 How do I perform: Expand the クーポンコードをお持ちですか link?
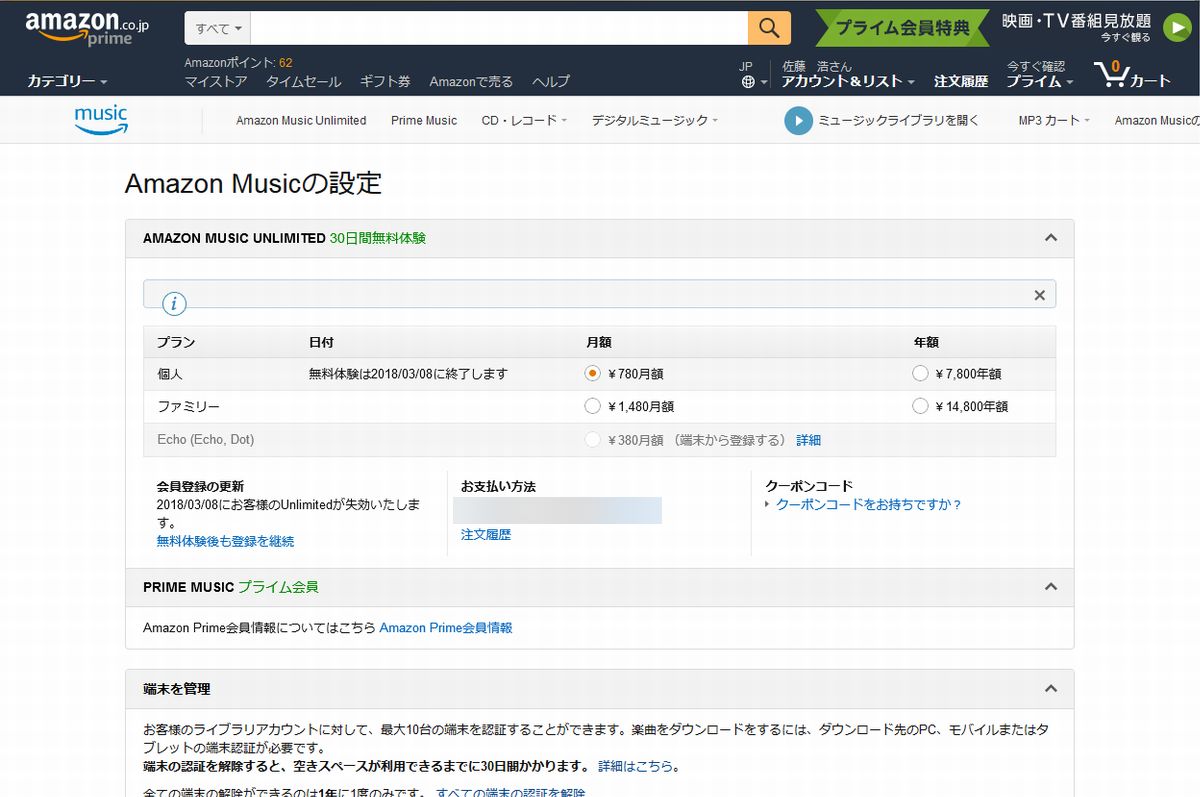tap(868, 505)
